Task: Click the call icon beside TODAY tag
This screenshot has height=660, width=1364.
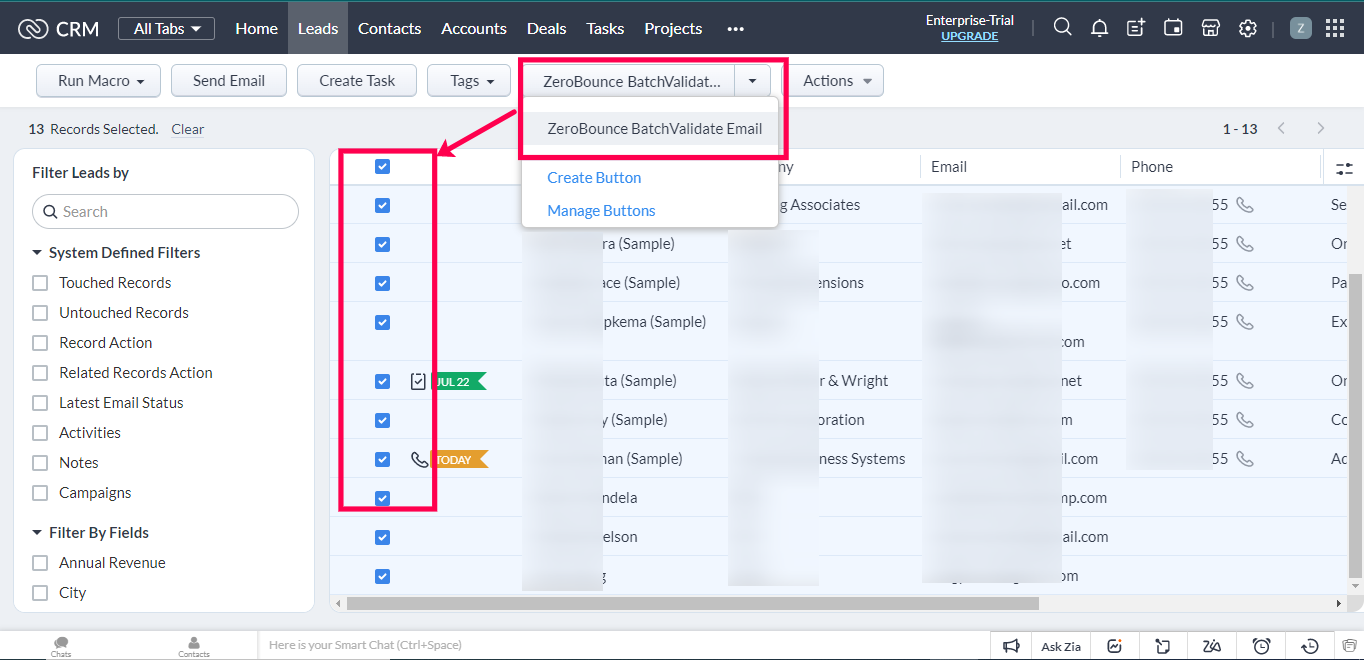Action: pyautogui.click(x=420, y=459)
